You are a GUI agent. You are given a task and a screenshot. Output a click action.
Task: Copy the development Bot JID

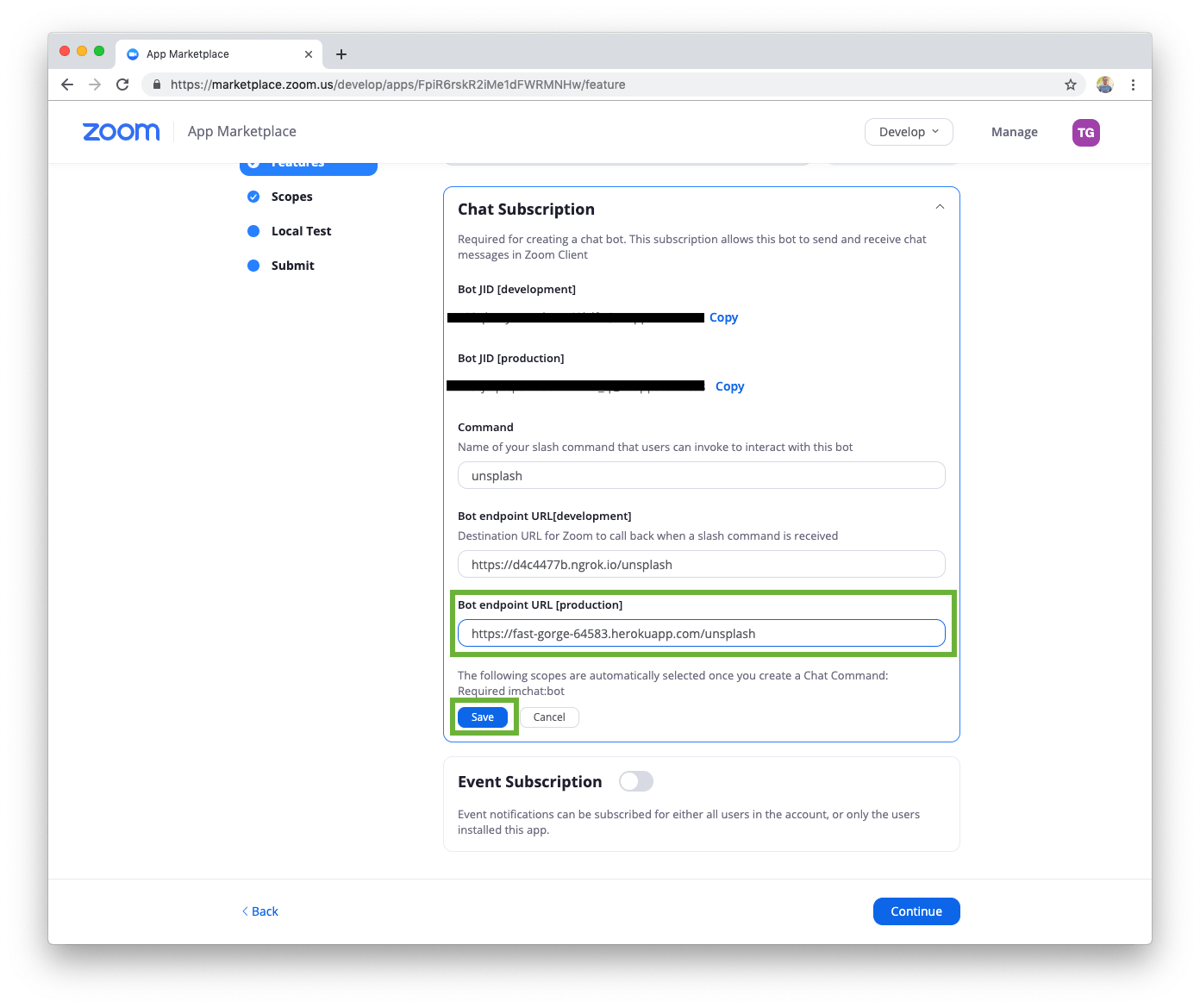click(723, 317)
